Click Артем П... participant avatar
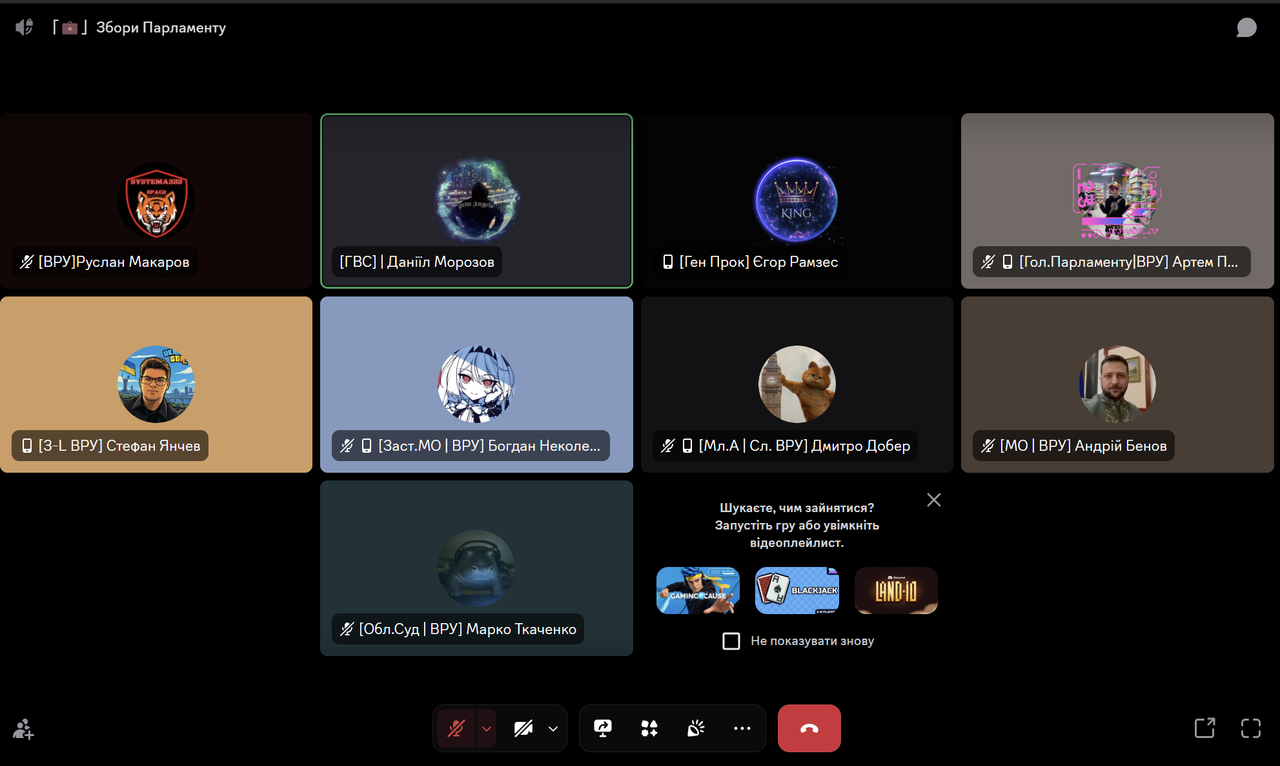Screen dimensions: 1280x766 tap(1117, 201)
